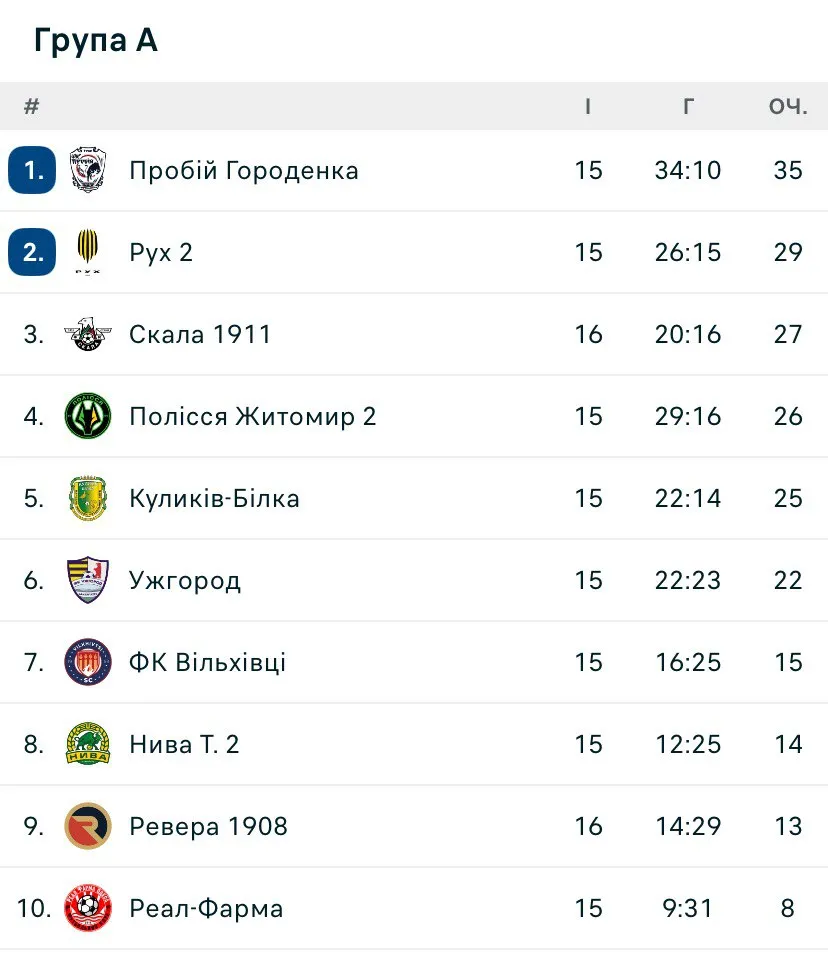Click the blue position badge number 2
The image size is (828, 963).
click(x=32, y=252)
